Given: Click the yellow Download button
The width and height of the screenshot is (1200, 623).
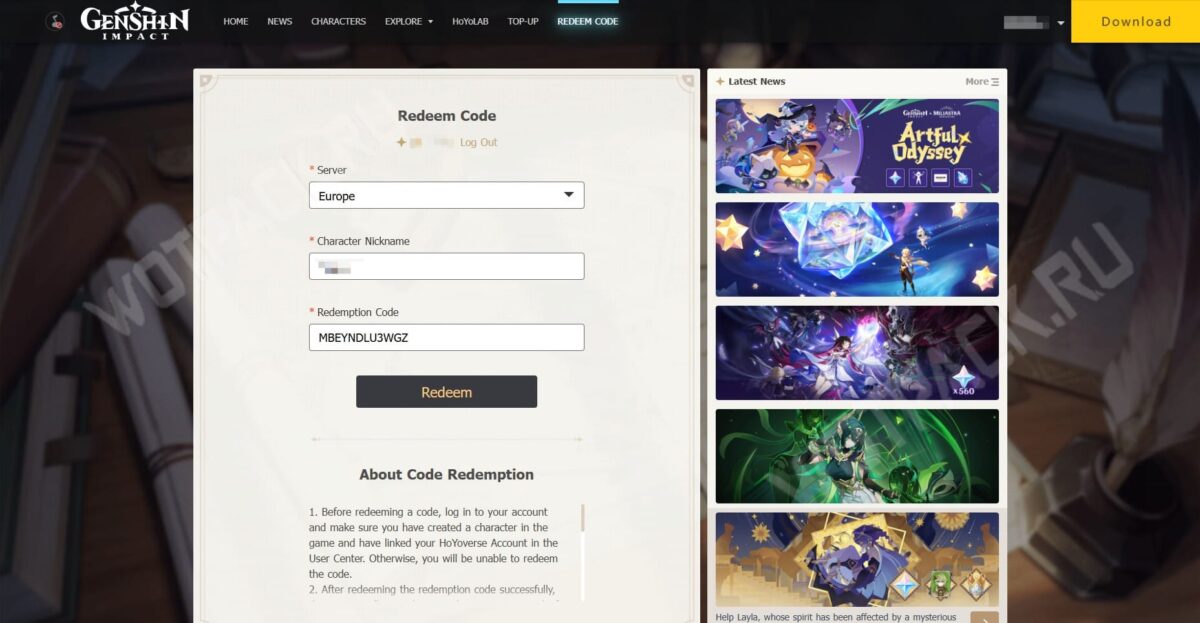Looking at the screenshot, I should [1136, 21].
